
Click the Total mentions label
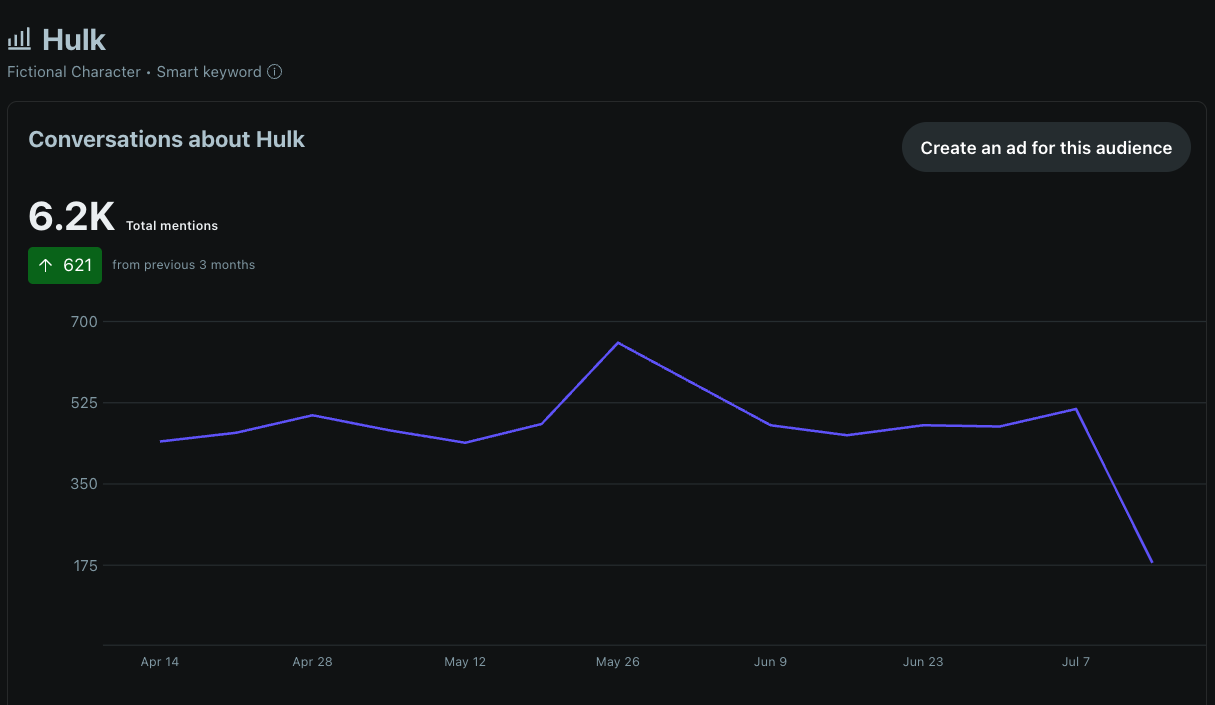coord(172,226)
